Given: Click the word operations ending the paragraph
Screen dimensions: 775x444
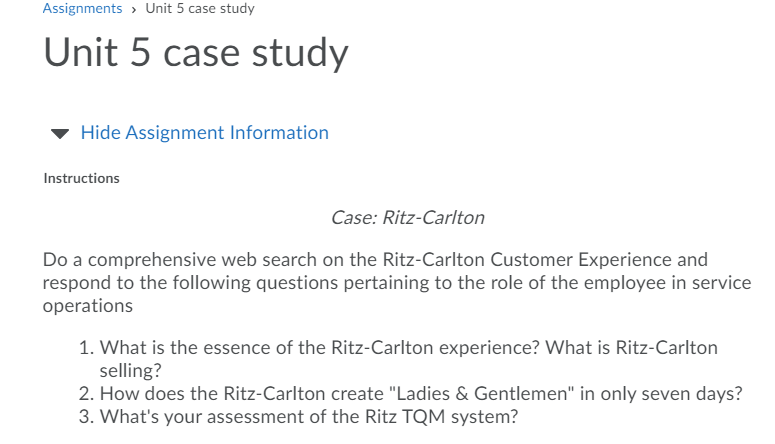Looking at the screenshot, I should coord(87,306).
